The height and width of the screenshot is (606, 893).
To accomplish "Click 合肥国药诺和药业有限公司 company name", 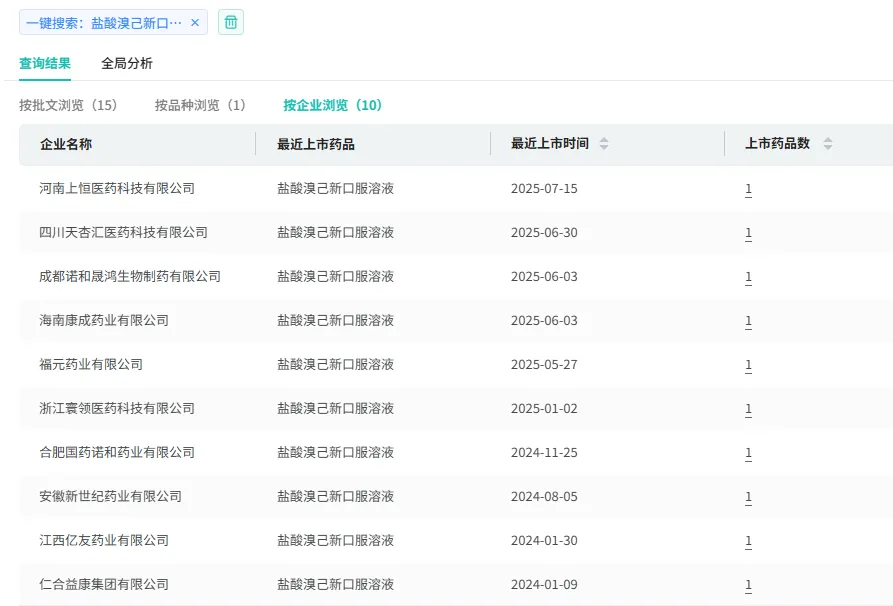I will (117, 452).
